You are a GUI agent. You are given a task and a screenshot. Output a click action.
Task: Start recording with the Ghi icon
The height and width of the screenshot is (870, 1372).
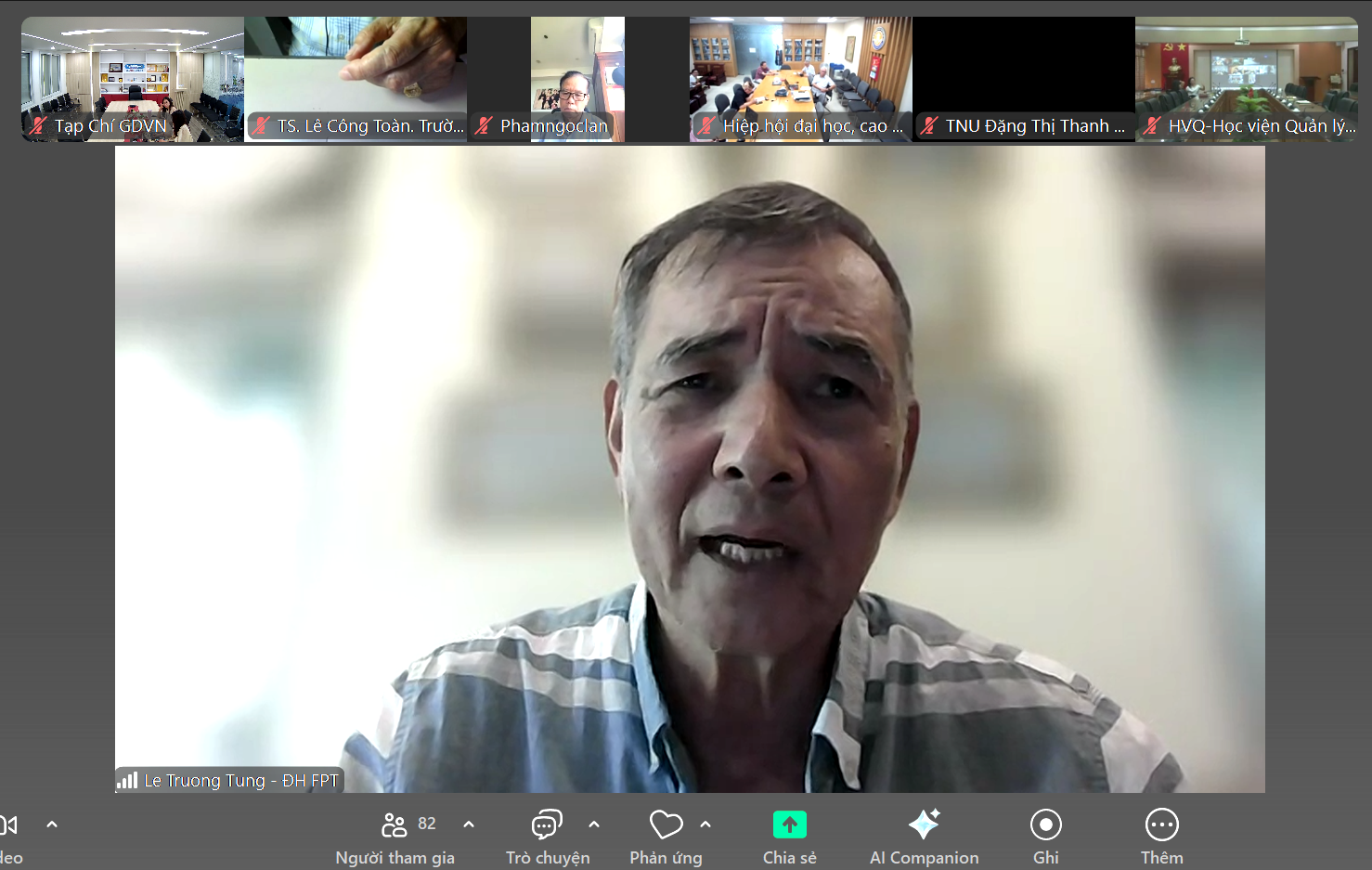pyautogui.click(x=1046, y=825)
